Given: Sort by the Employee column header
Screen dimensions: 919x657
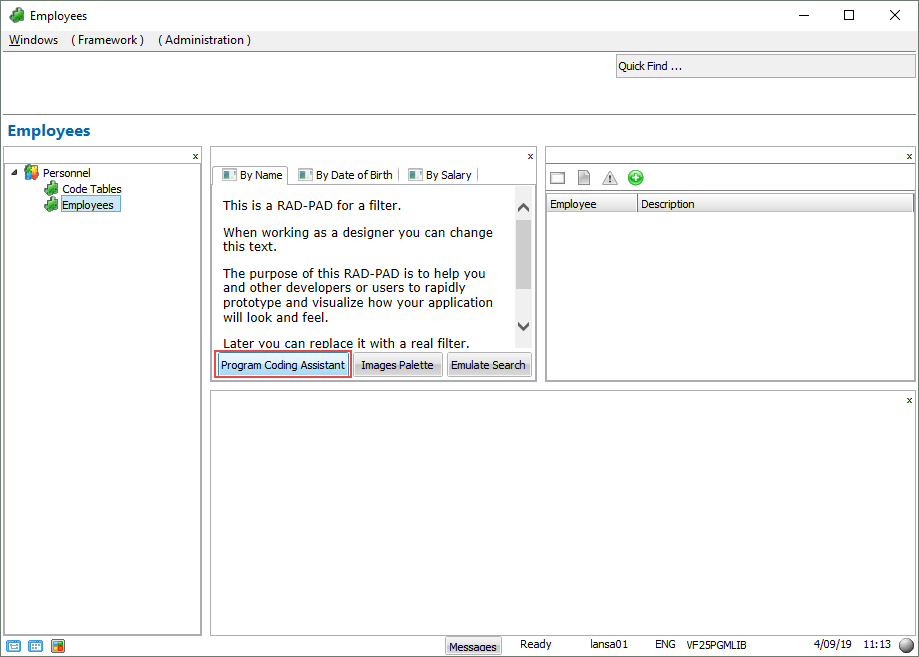Looking at the screenshot, I should [592, 203].
